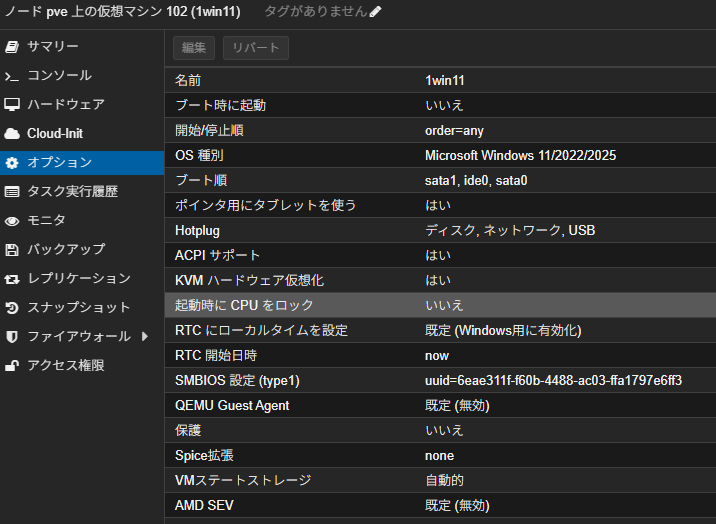Select the ACPI サポート row
Screen dimensions: 716x524
[440, 255]
